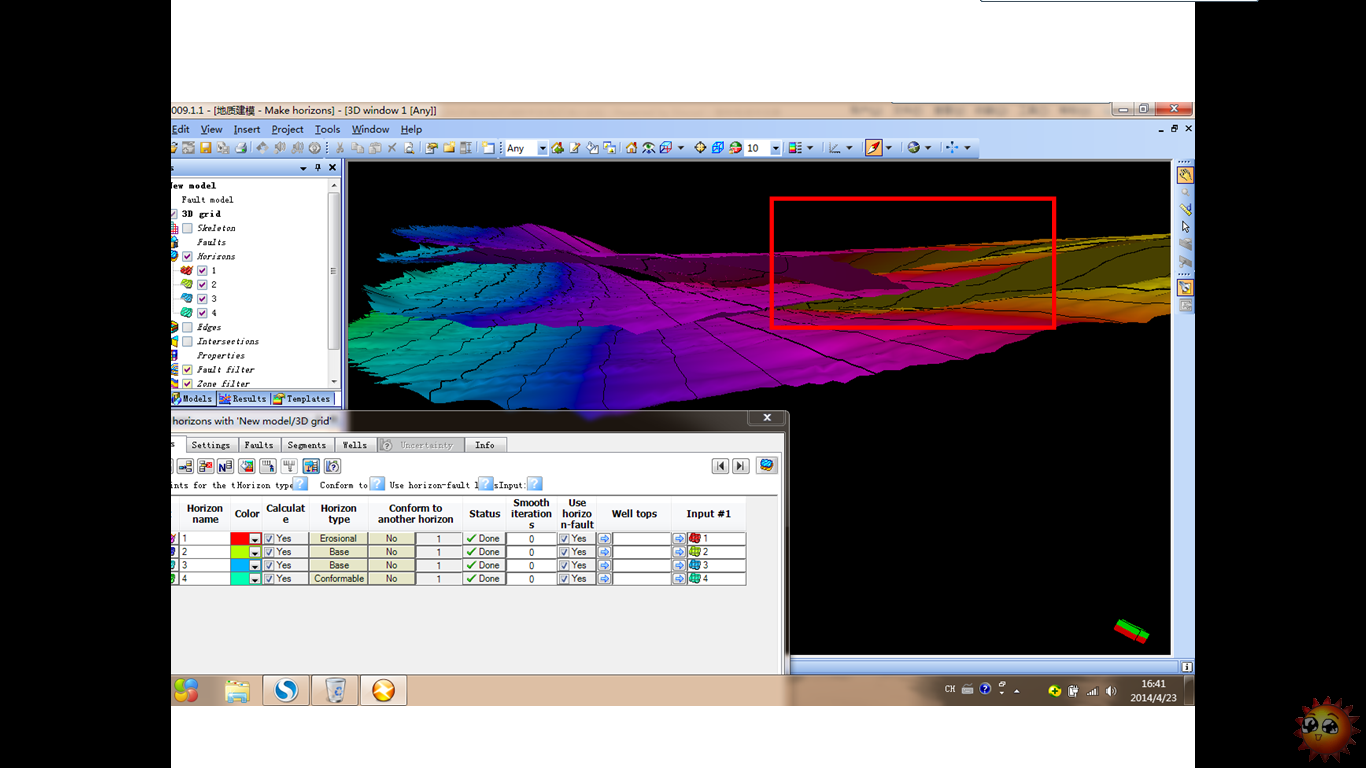Image resolution: width=1366 pixels, height=768 pixels.
Task: Click the axis display icon
Action: click(x=834, y=148)
